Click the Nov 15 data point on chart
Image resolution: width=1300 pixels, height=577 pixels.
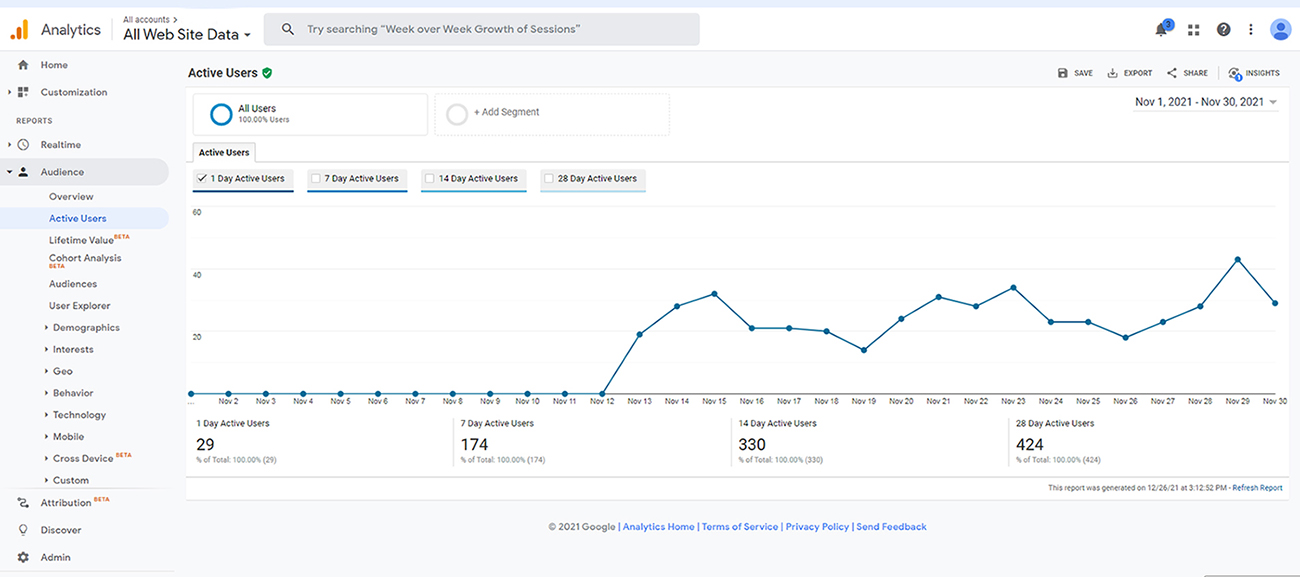point(714,294)
